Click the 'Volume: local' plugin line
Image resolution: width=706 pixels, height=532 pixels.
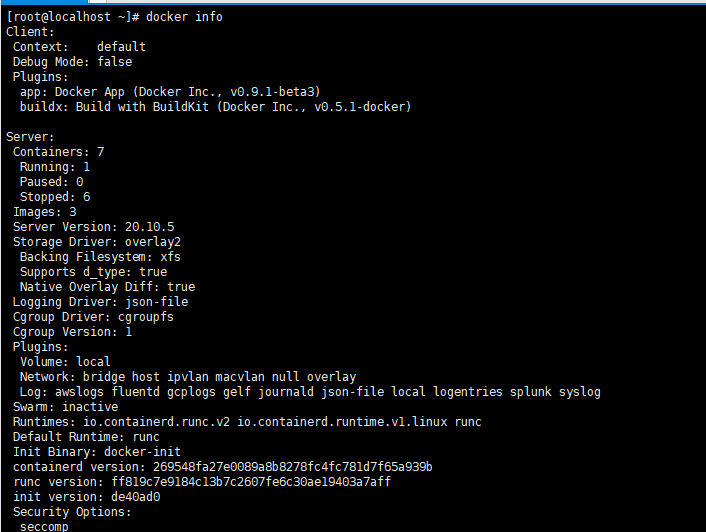[65, 362]
